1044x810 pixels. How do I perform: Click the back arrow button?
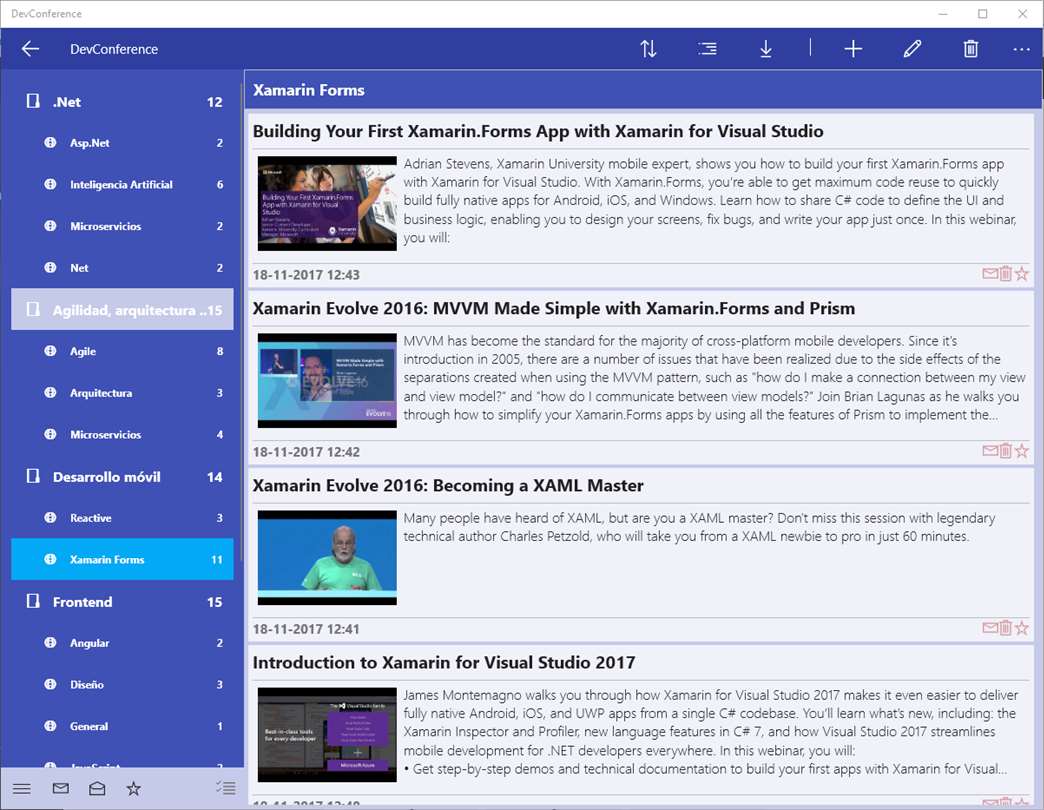click(30, 49)
